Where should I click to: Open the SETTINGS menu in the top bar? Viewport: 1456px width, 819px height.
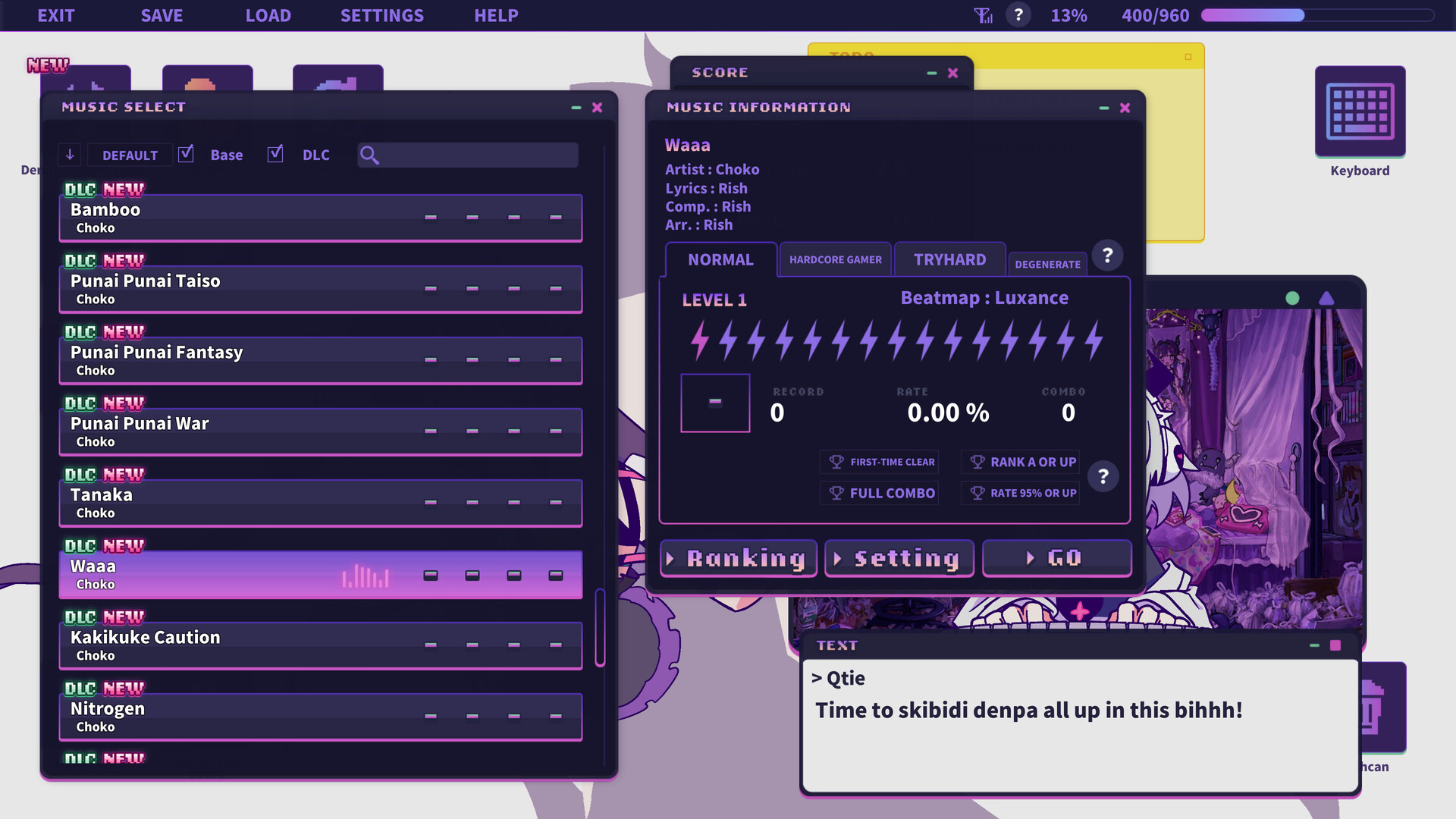[x=382, y=15]
